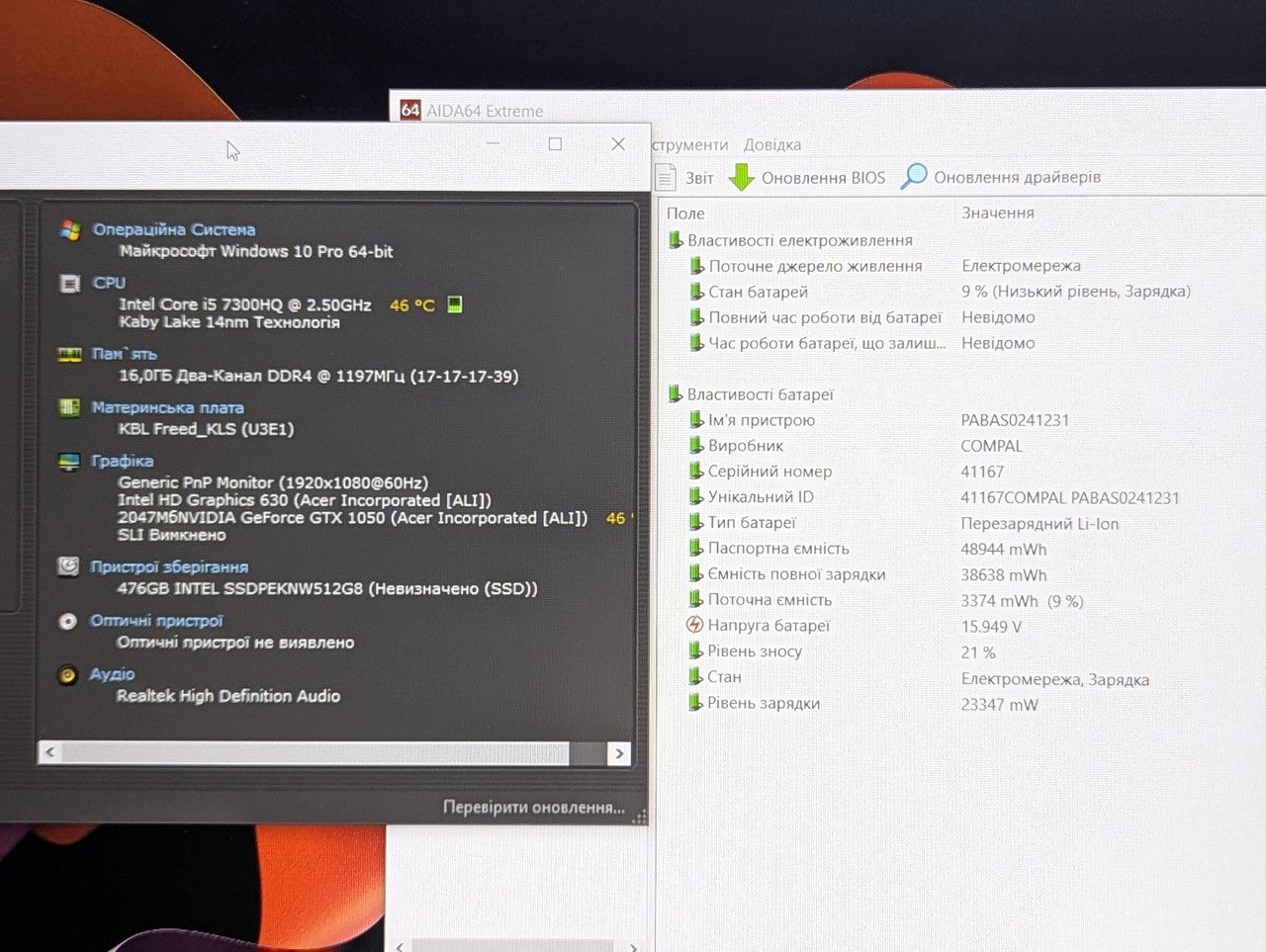The height and width of the screenshot is (952, 1266).
Task: Maximize the front Speccy window
Action: coord(555,144)
